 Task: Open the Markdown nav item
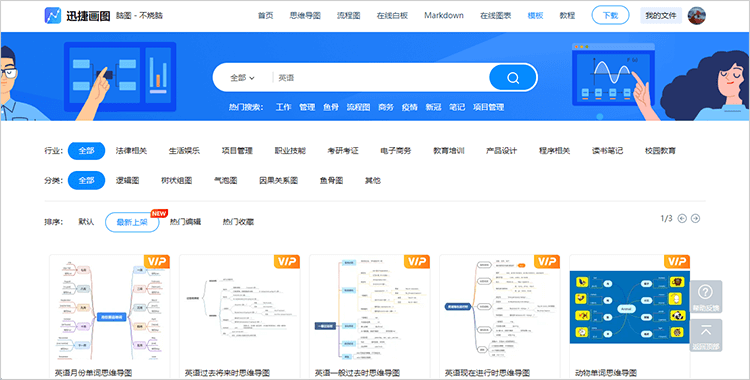444,15
